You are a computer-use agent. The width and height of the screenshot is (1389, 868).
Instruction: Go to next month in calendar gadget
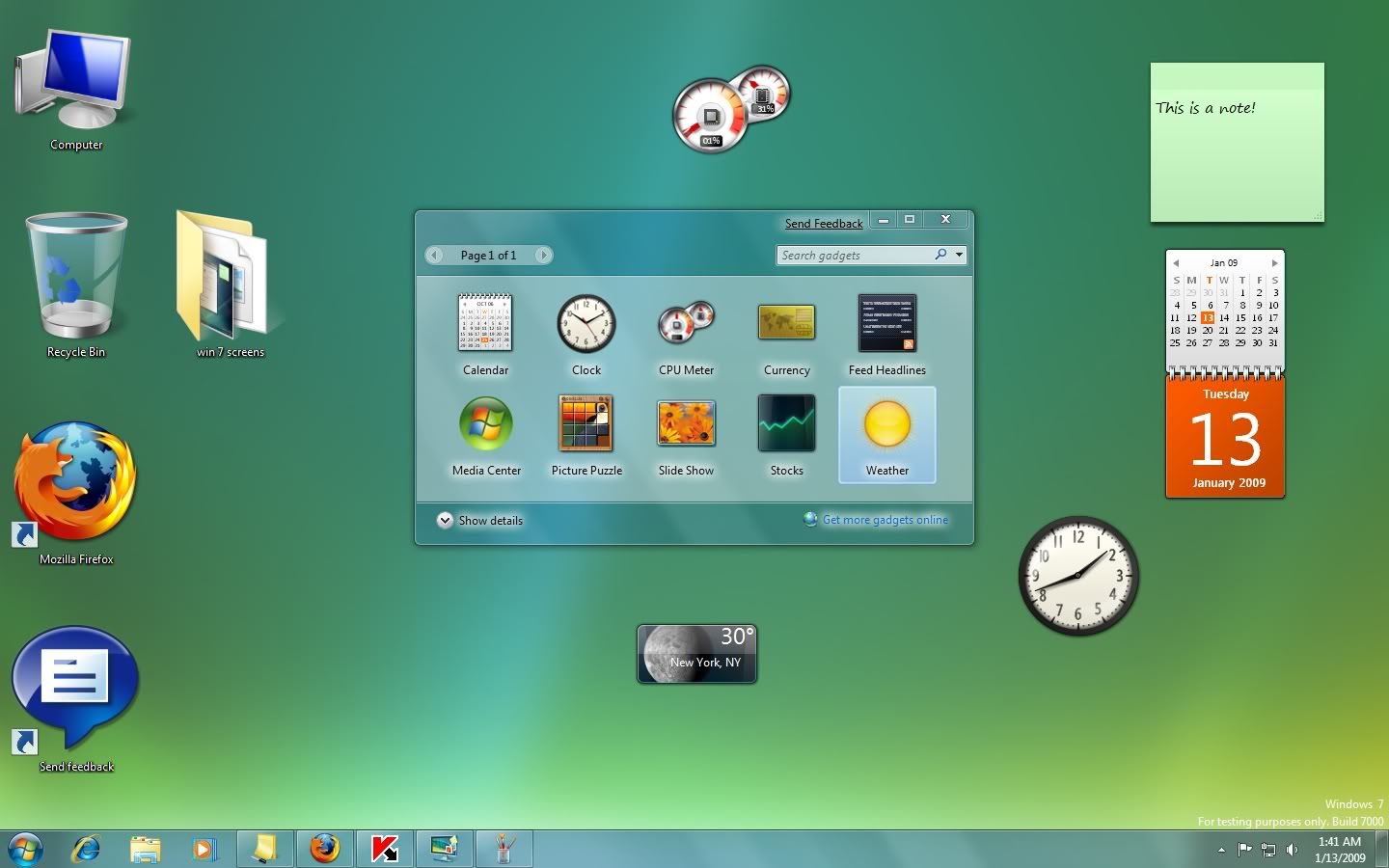[x=1274, y=262]
